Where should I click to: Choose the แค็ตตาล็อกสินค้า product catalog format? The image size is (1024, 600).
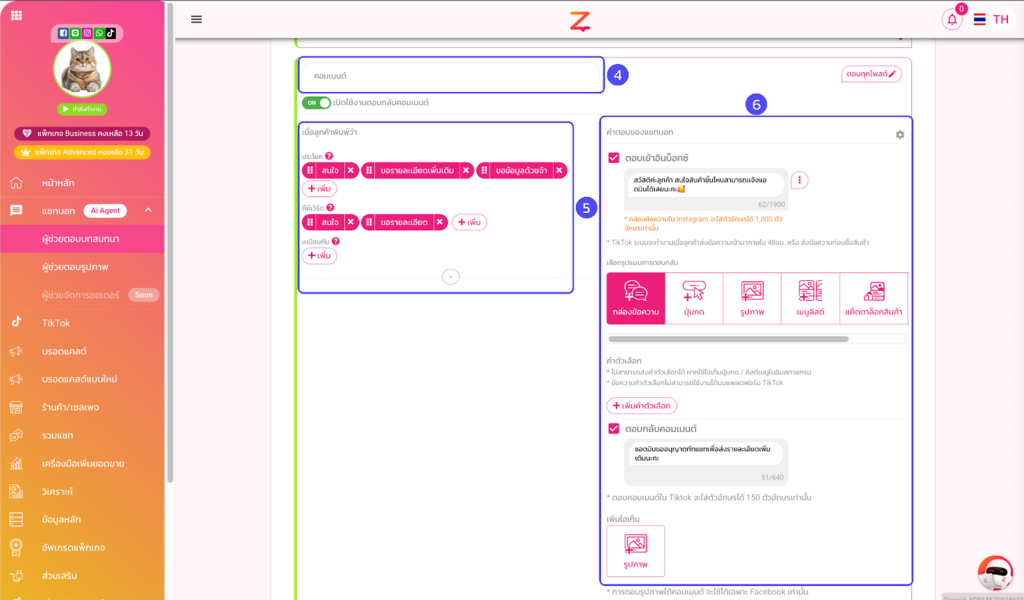click(x=875, y=299)
